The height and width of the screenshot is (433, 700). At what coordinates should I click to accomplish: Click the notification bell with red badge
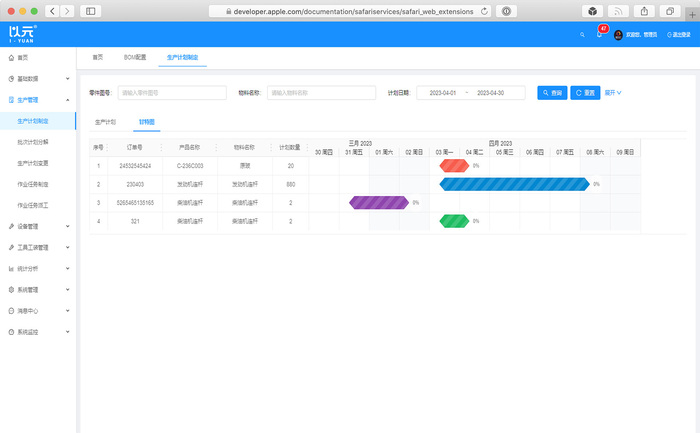point(600,34)
